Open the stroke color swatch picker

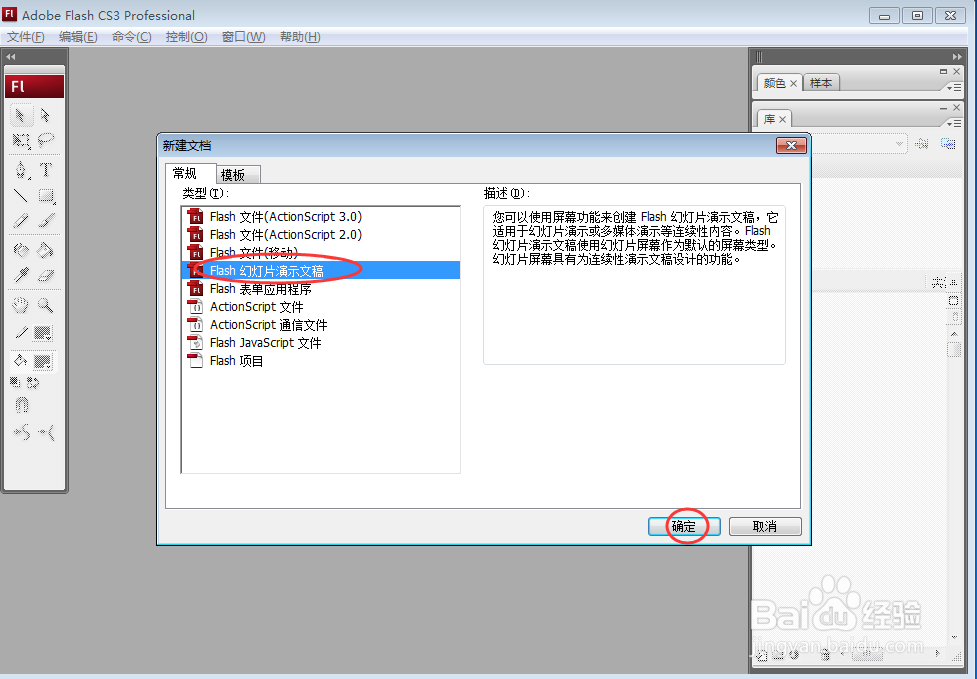(x=42, y=333)
